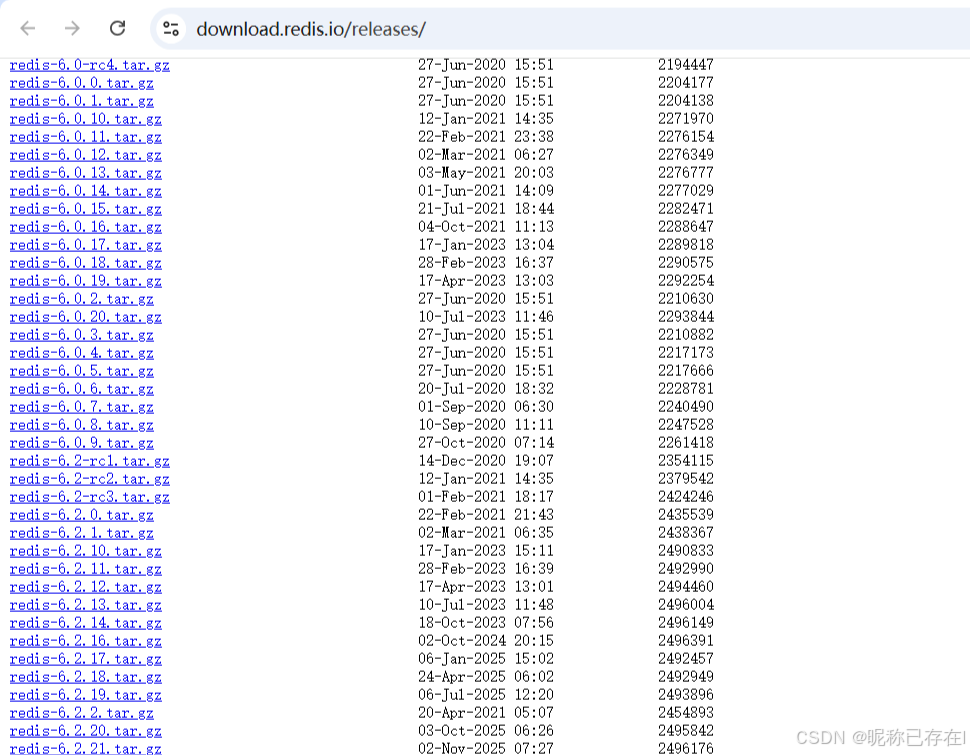Select file size 2289818
The width and height of the screenshot is (970, 755).
click(685, 244)
